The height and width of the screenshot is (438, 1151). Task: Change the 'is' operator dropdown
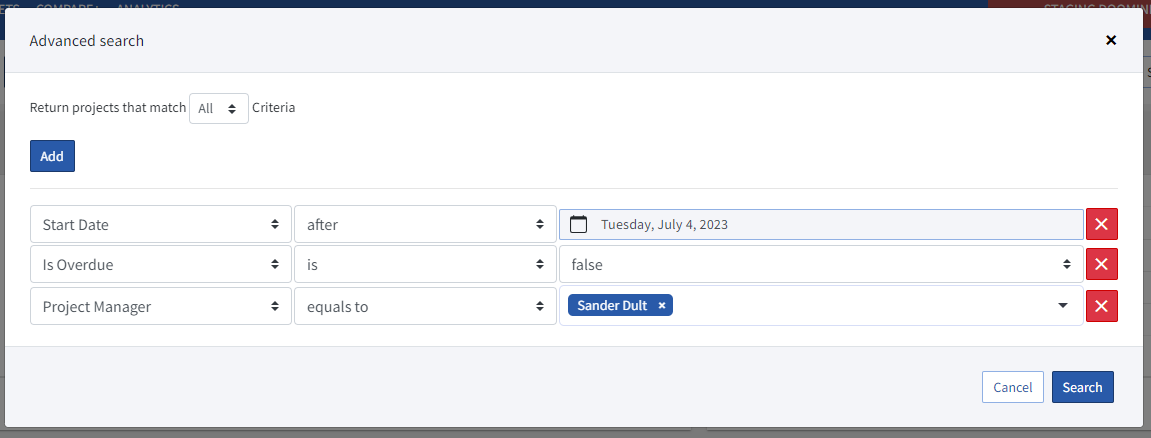424,265
